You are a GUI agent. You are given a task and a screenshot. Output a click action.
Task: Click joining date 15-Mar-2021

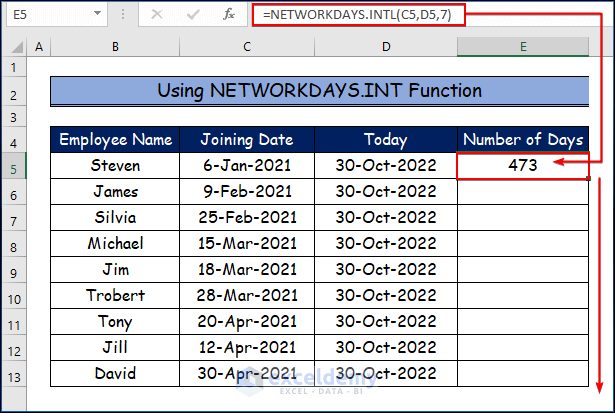247,243
